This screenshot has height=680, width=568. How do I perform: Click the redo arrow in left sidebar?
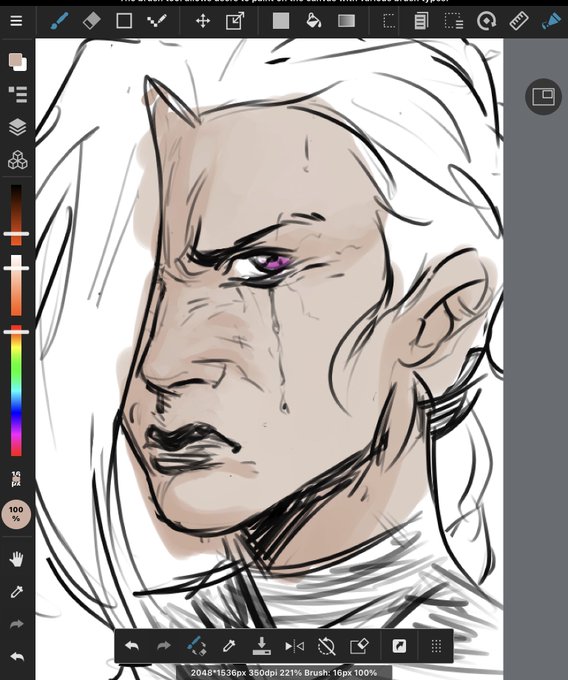[x=16, y=624]
